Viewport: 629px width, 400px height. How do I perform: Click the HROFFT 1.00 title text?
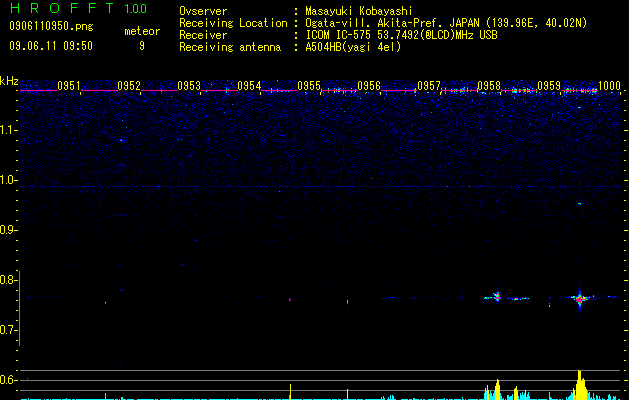[78, 8]
